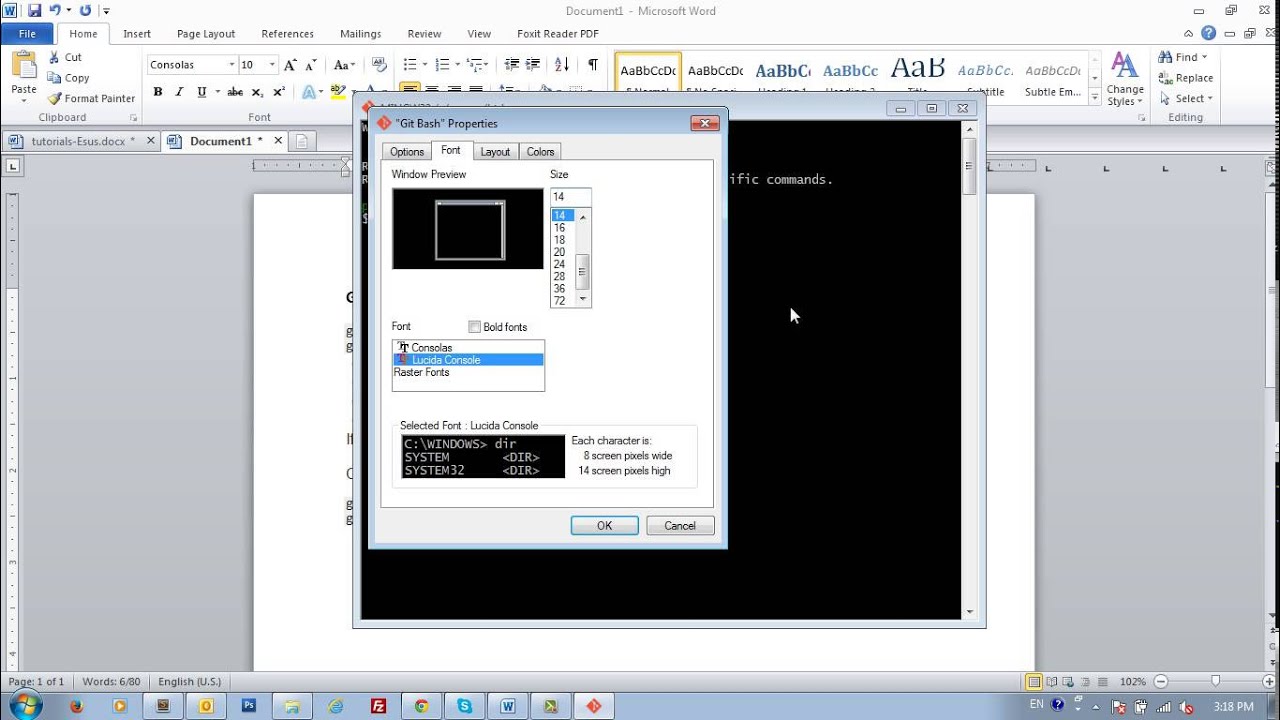Click Clear Formatting icon in Word ribbon
This screenshot has width=1280, height=720.
coord(380,65)
